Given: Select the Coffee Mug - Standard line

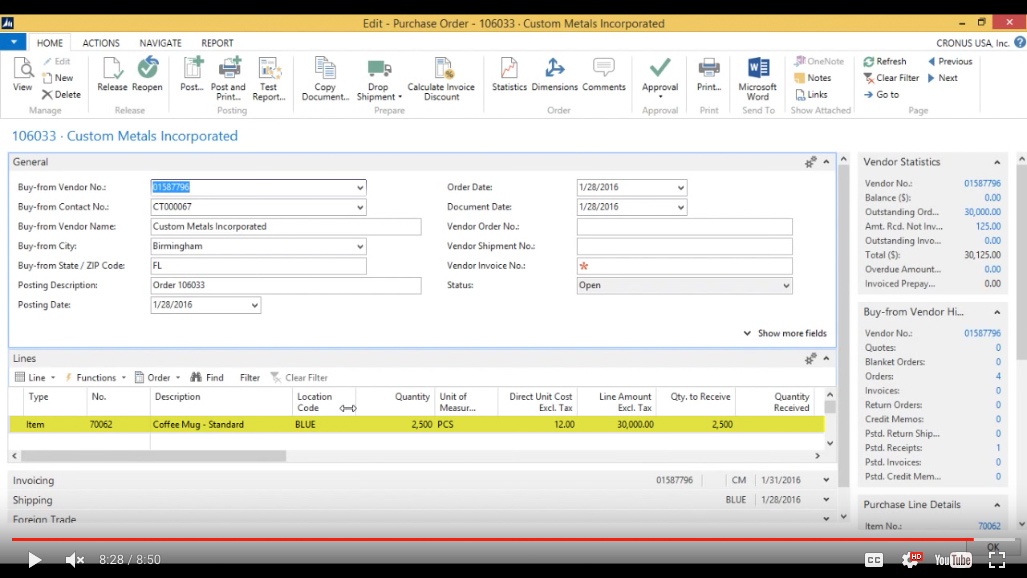Looking at the screenshot, I should pyautogui.click(x=417, y=425).
